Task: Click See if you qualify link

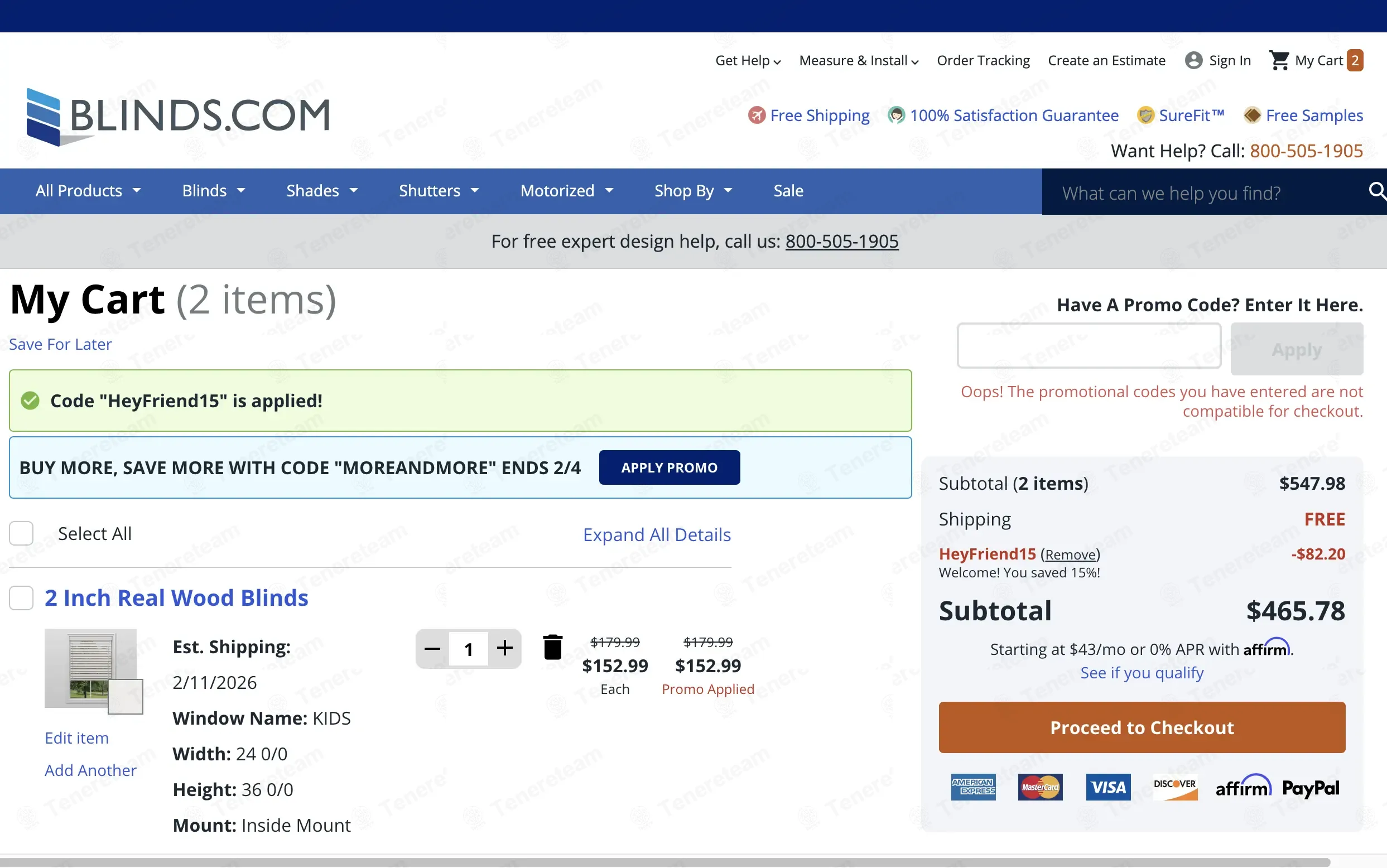Action: coord(1142,672)
